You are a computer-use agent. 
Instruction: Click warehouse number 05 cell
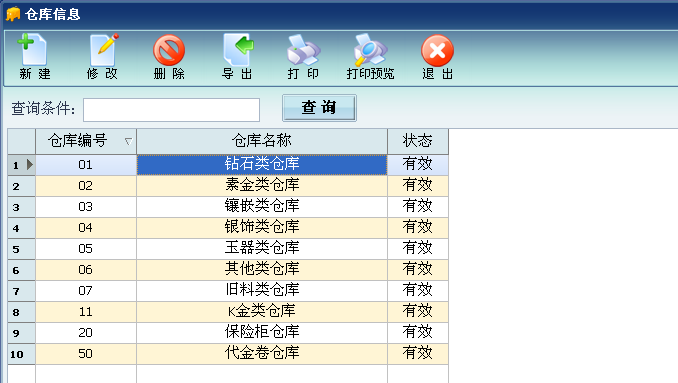tap(86, 249)
